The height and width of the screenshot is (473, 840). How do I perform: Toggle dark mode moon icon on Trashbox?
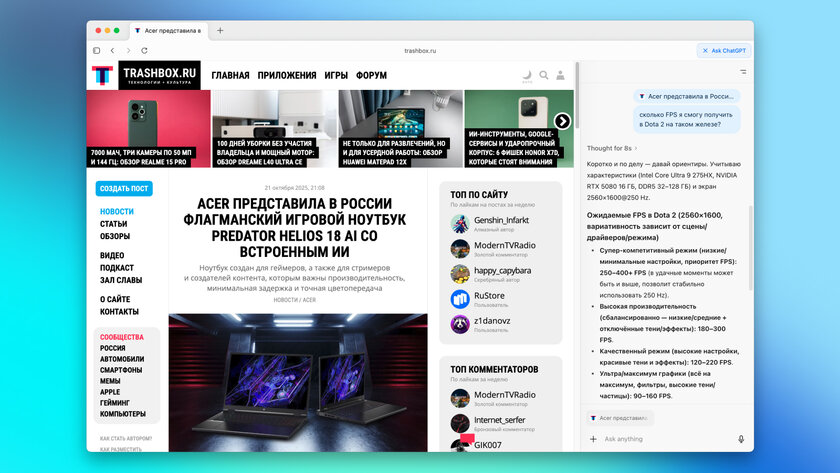coord(526,75)
